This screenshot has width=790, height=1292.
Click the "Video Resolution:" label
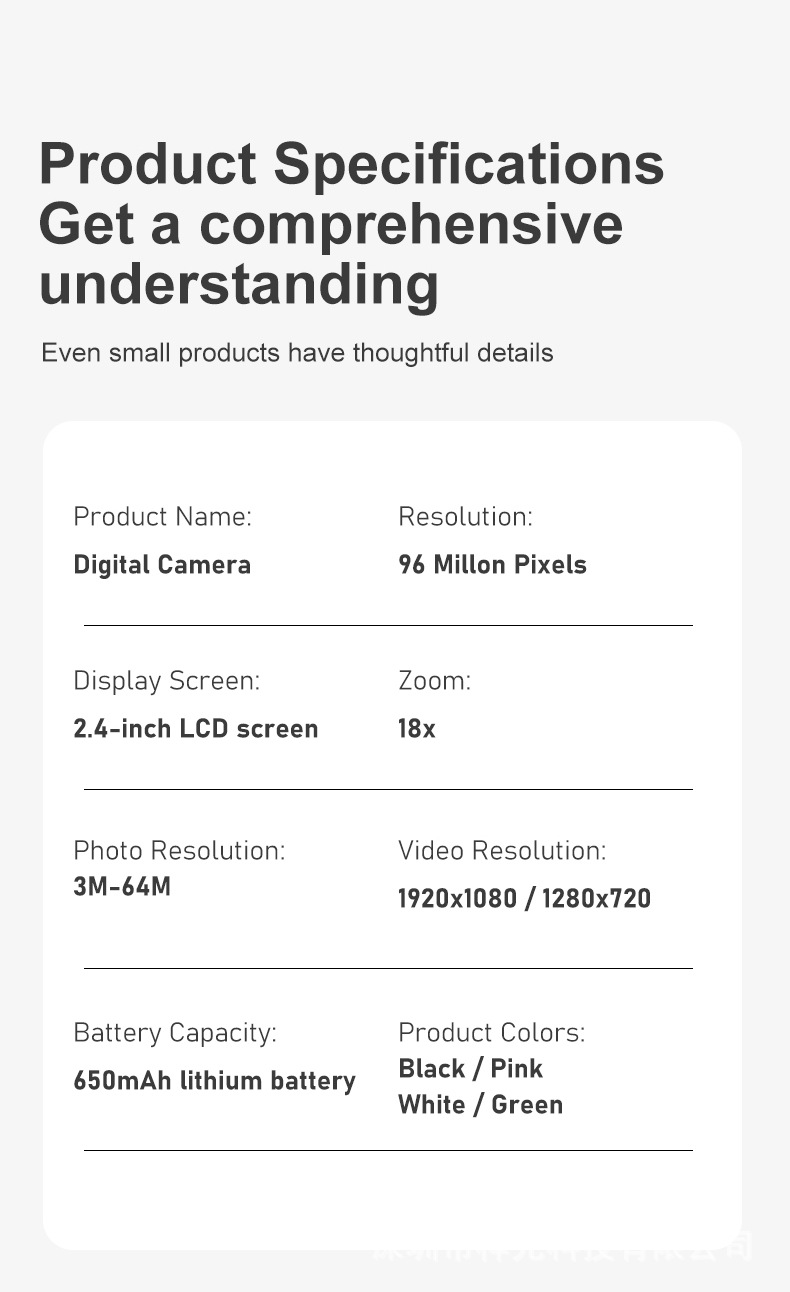[x=502, y=851]
